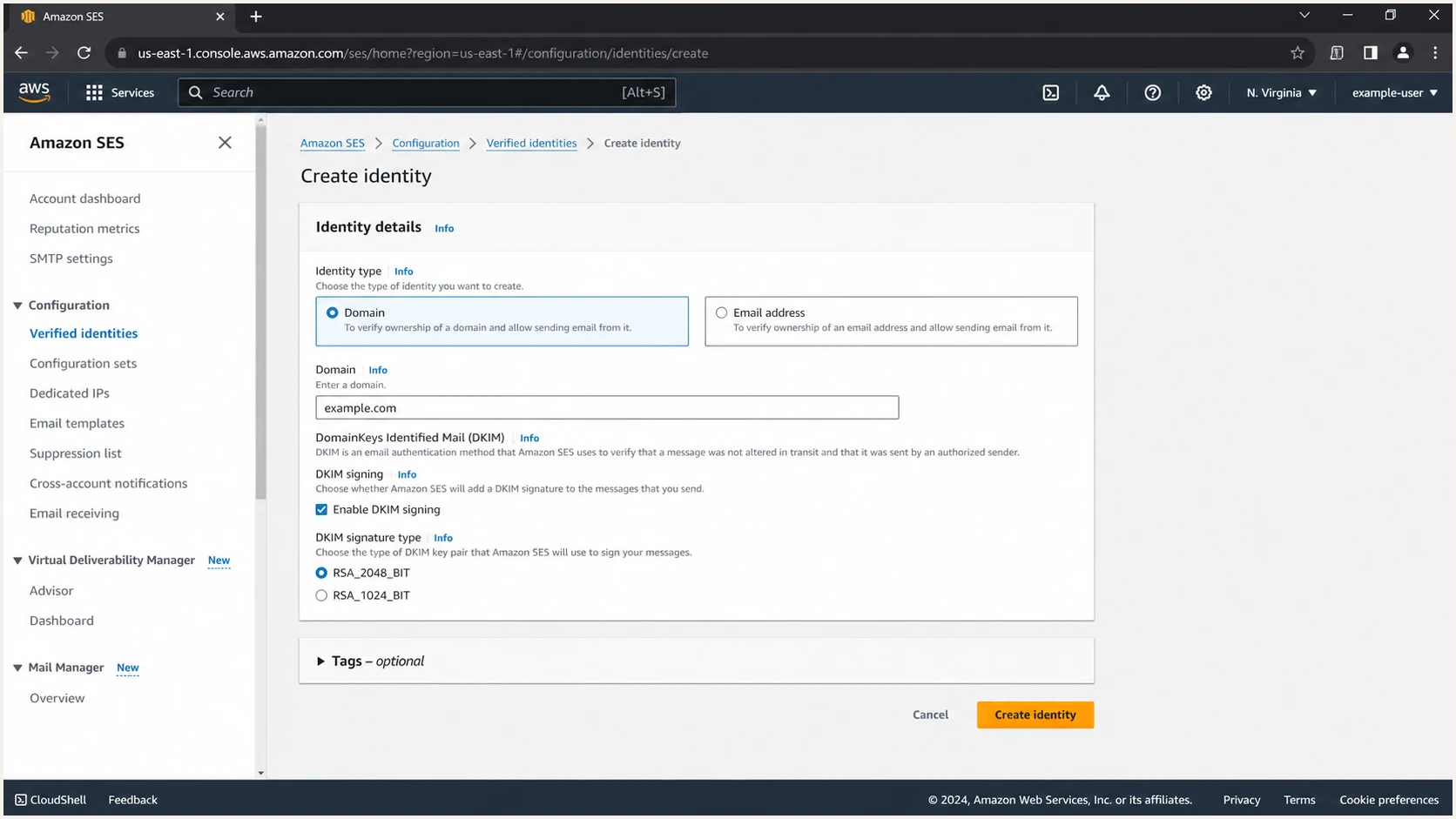Image resolution: width=1456 pixels, height=819 pixels.
Task: Open the example-user account dropdown
Action: click(x=1394, y=92)
